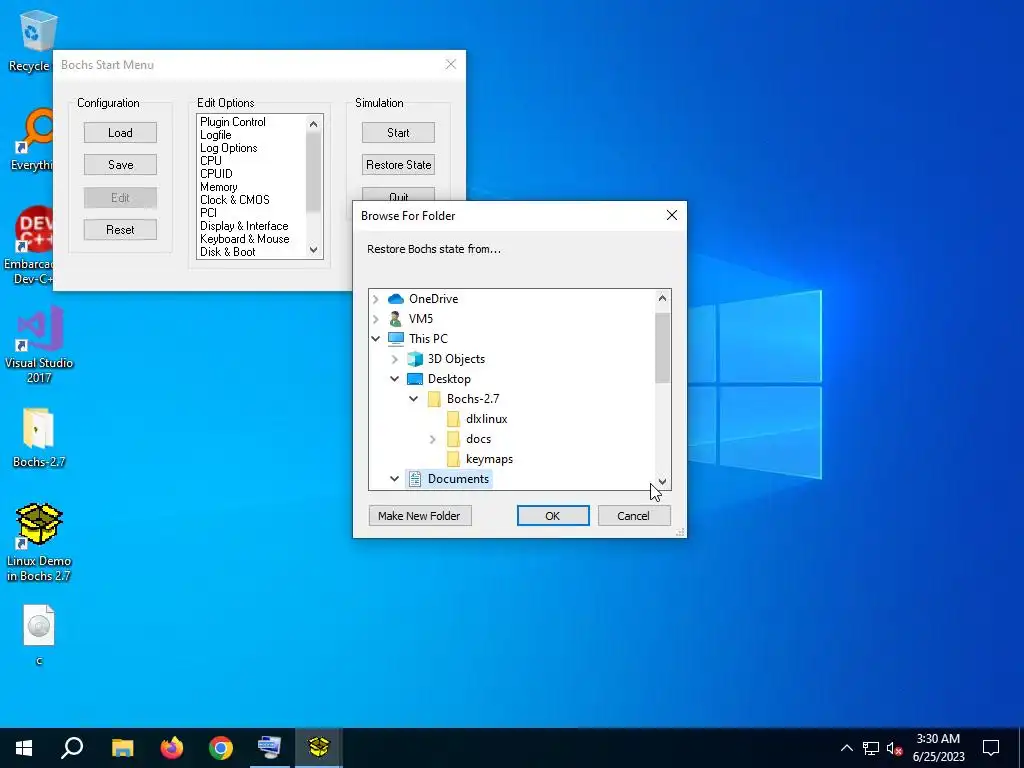Open the notification center icon
This screenshot has width=1024, height=768.
point(991,748)
